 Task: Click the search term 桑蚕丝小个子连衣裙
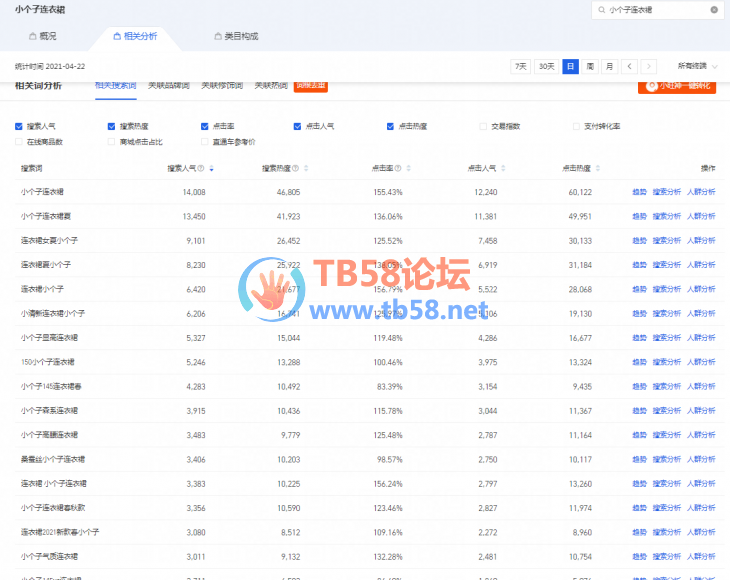53,459
